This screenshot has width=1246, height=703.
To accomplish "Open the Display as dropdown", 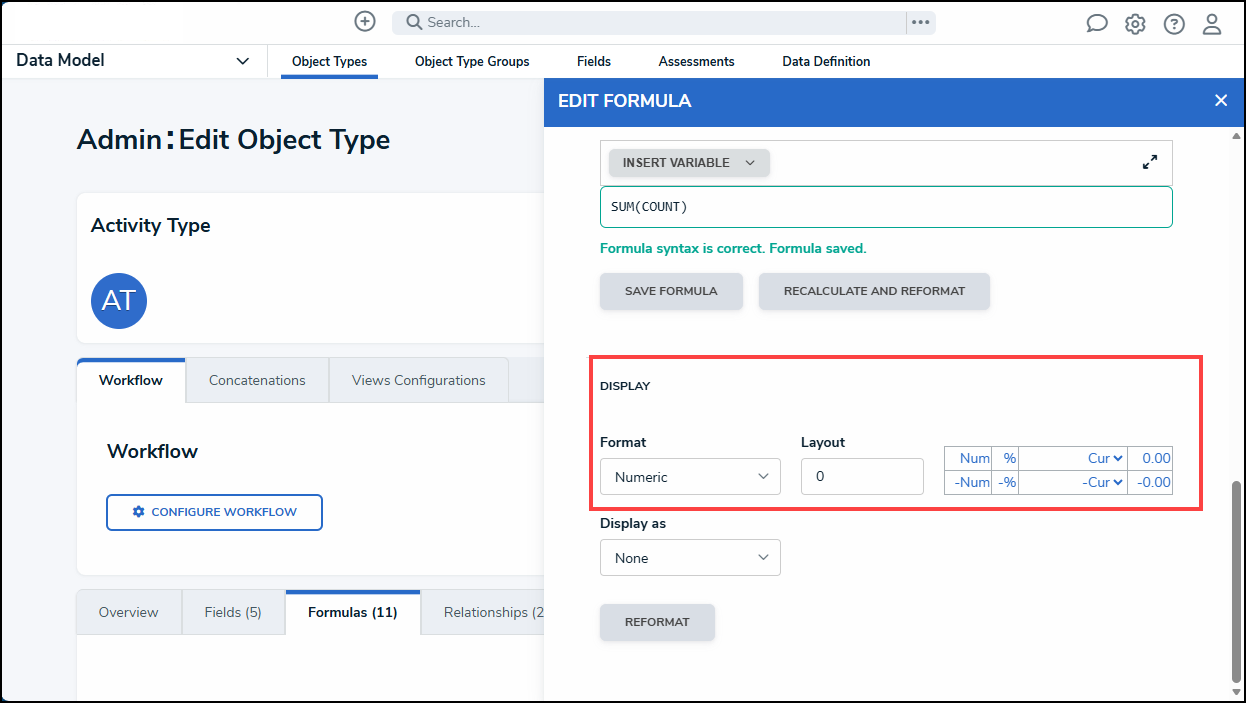I will 690,558.
